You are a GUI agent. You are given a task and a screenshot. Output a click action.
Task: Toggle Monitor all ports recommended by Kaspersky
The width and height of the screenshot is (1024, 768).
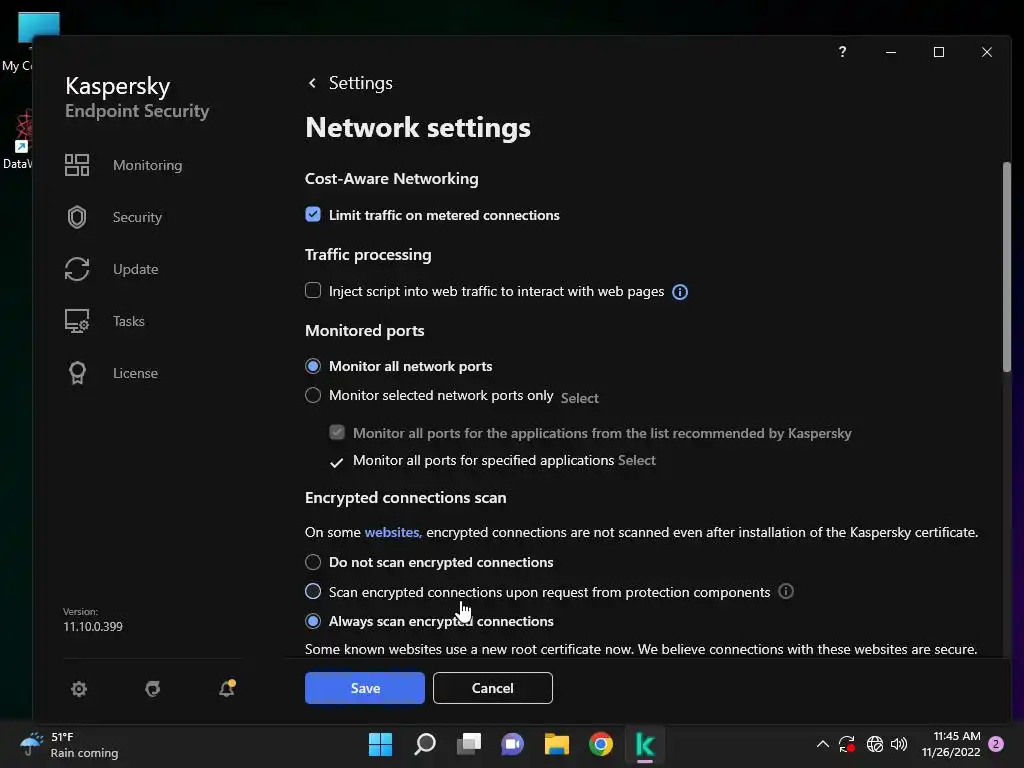tap(337, 432)
